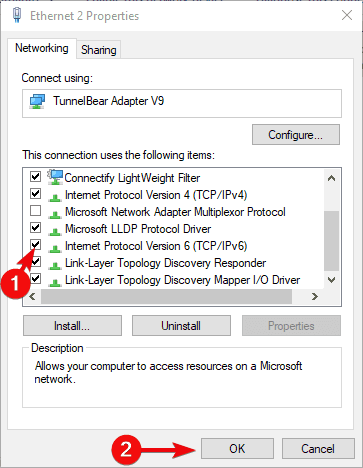This screenshot has height=468, width=363.
Task: Uncheck Microsoft LLDP Protocol Driver checkbox
Action: pyautogui.click(x=35, y=228)
